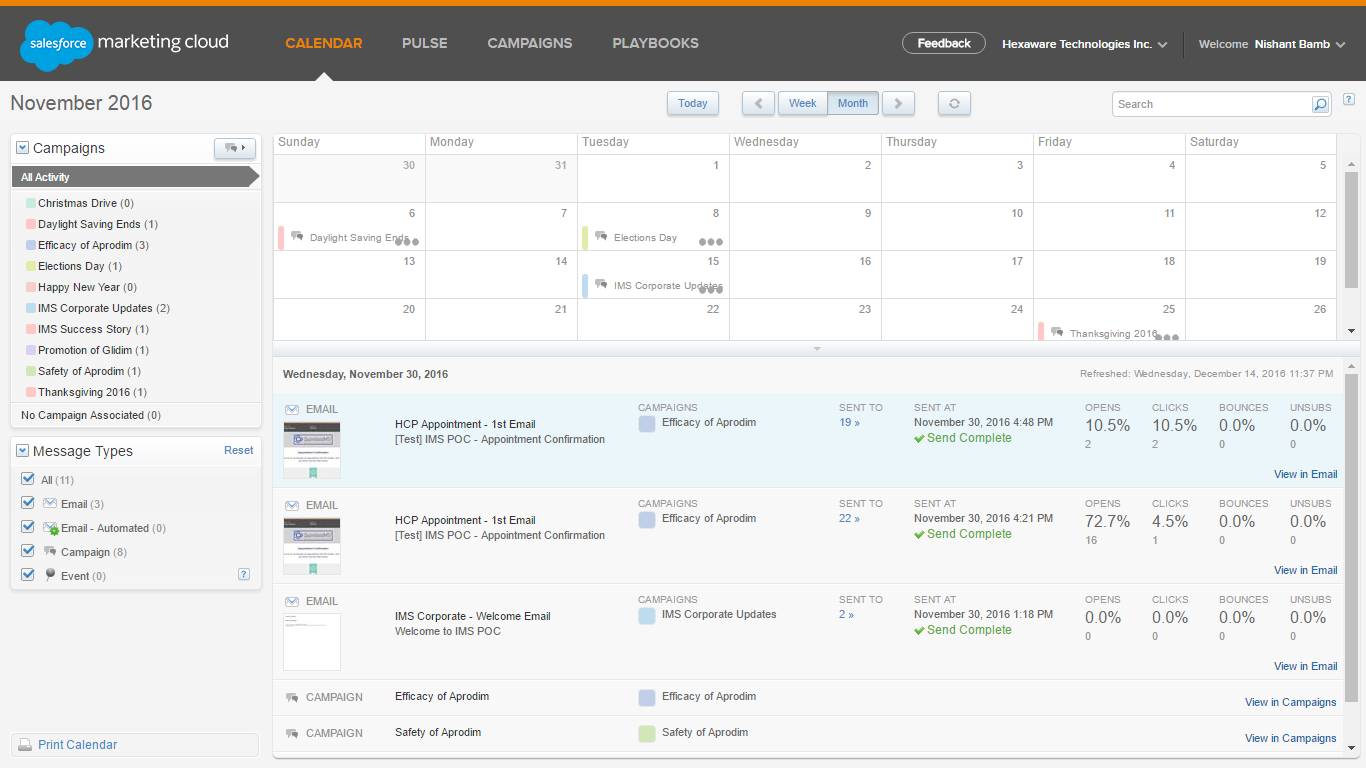The width and height of the screenshot is (1366, 768).
Task: Click the search magnifier icon
Action: point(1320,104)
